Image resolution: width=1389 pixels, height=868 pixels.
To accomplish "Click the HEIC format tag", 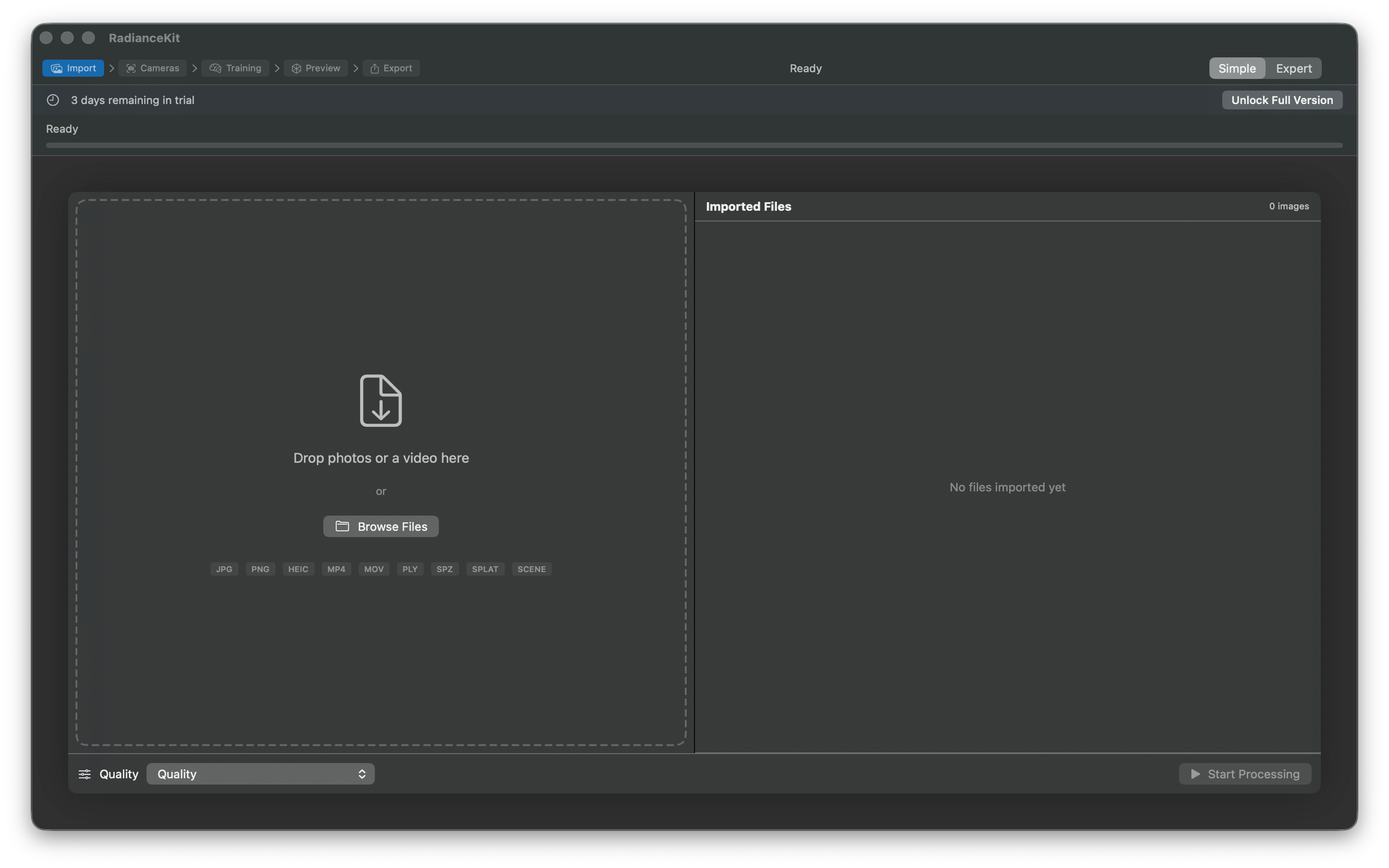I will [298, 569].
